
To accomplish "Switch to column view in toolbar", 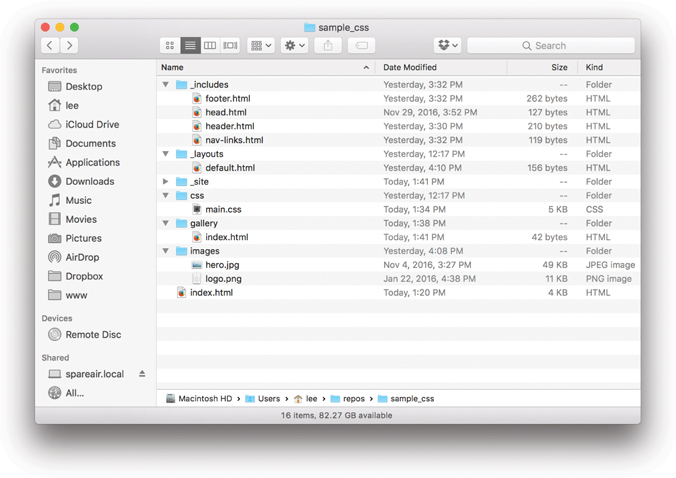I will 210,45.
